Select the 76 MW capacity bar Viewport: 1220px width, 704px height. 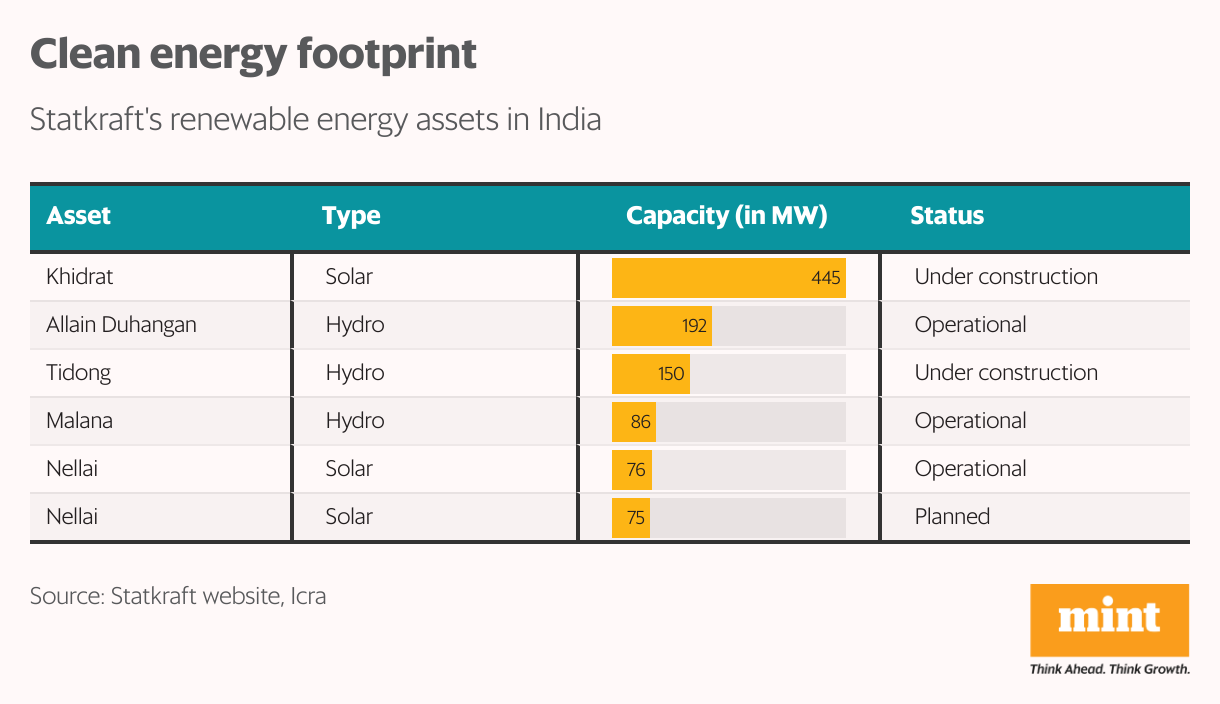pos(631,469)
